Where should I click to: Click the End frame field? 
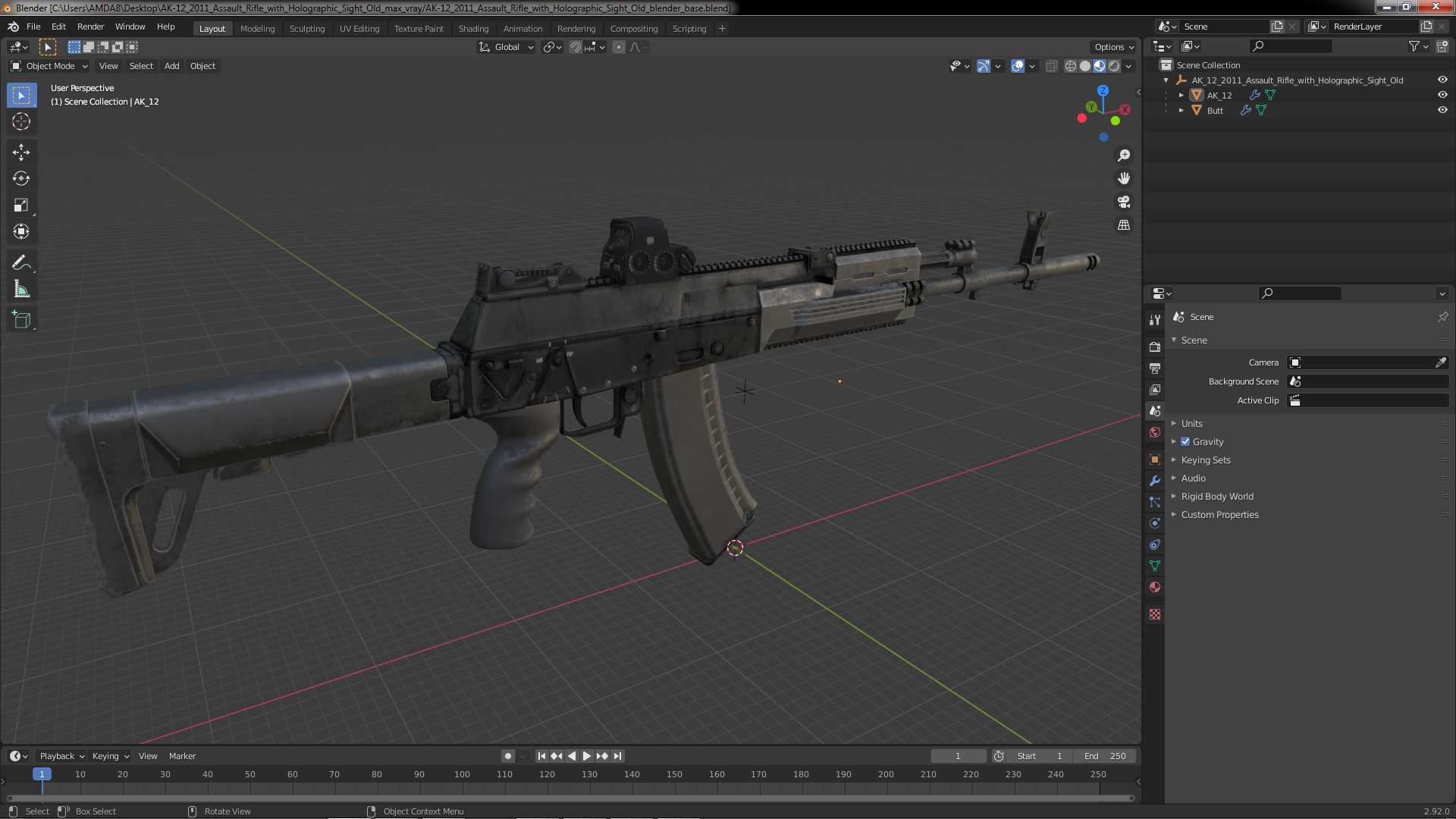click(1105, 756)
